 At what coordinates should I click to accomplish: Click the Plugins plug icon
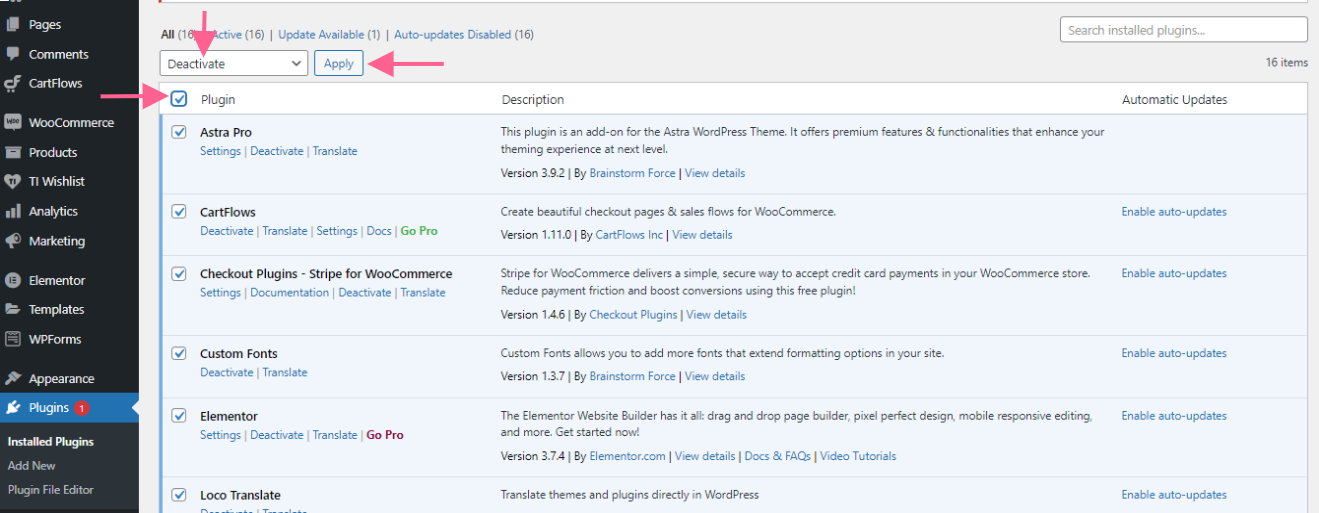pos(12,407)
